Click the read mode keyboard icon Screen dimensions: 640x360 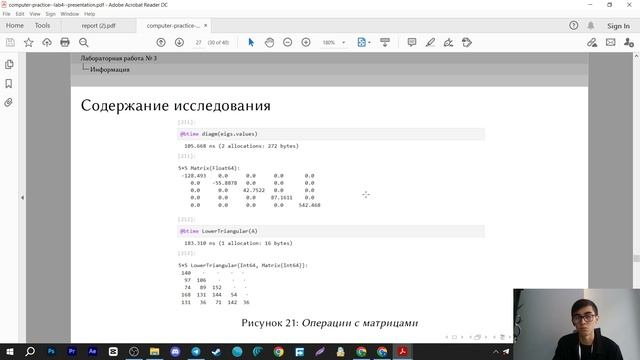point(384,42)
